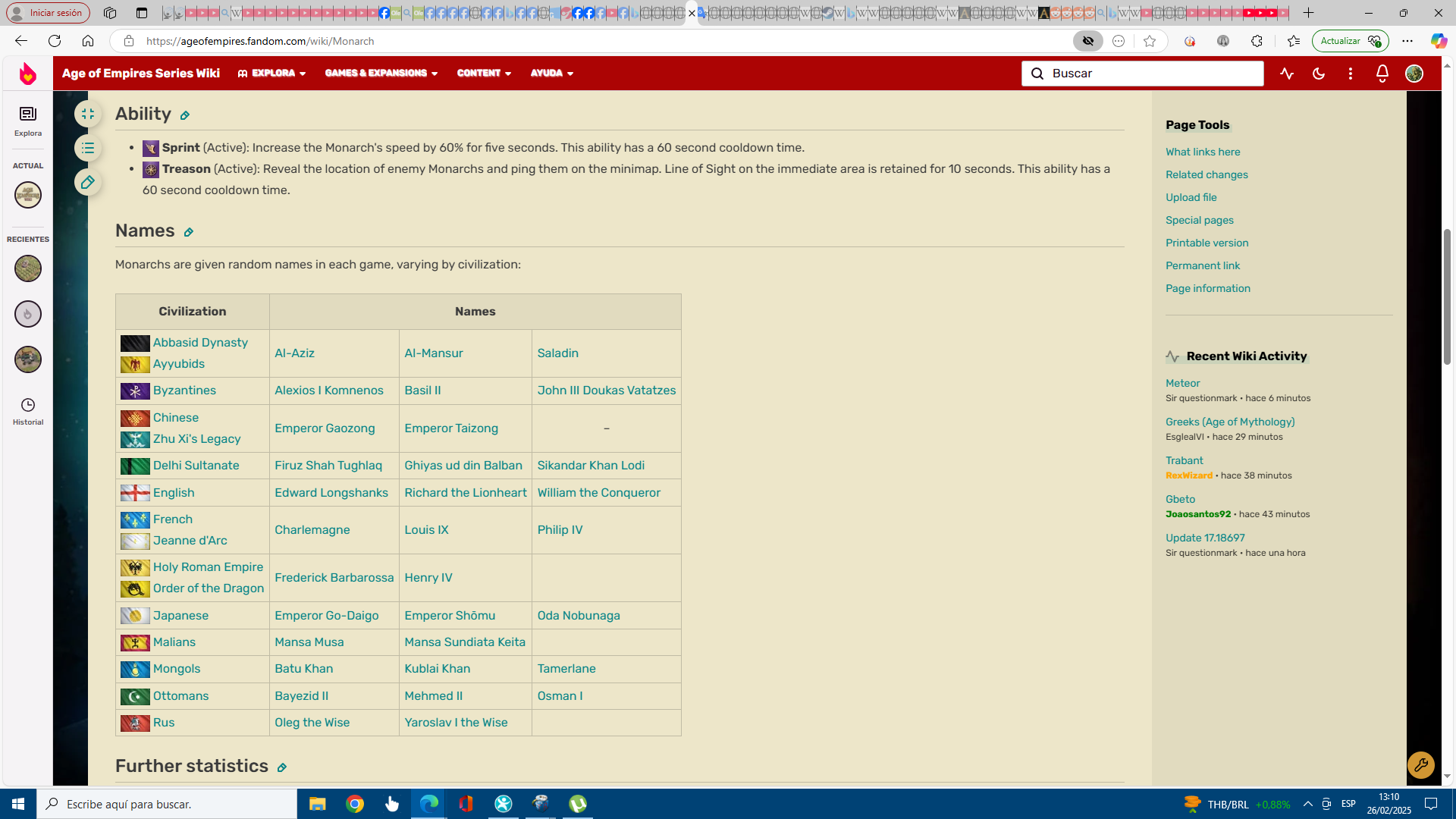Reload the page
Image resolution: width=1456 pixels, height=819 pixels.
pyautogui.click(x=55, y=41)
